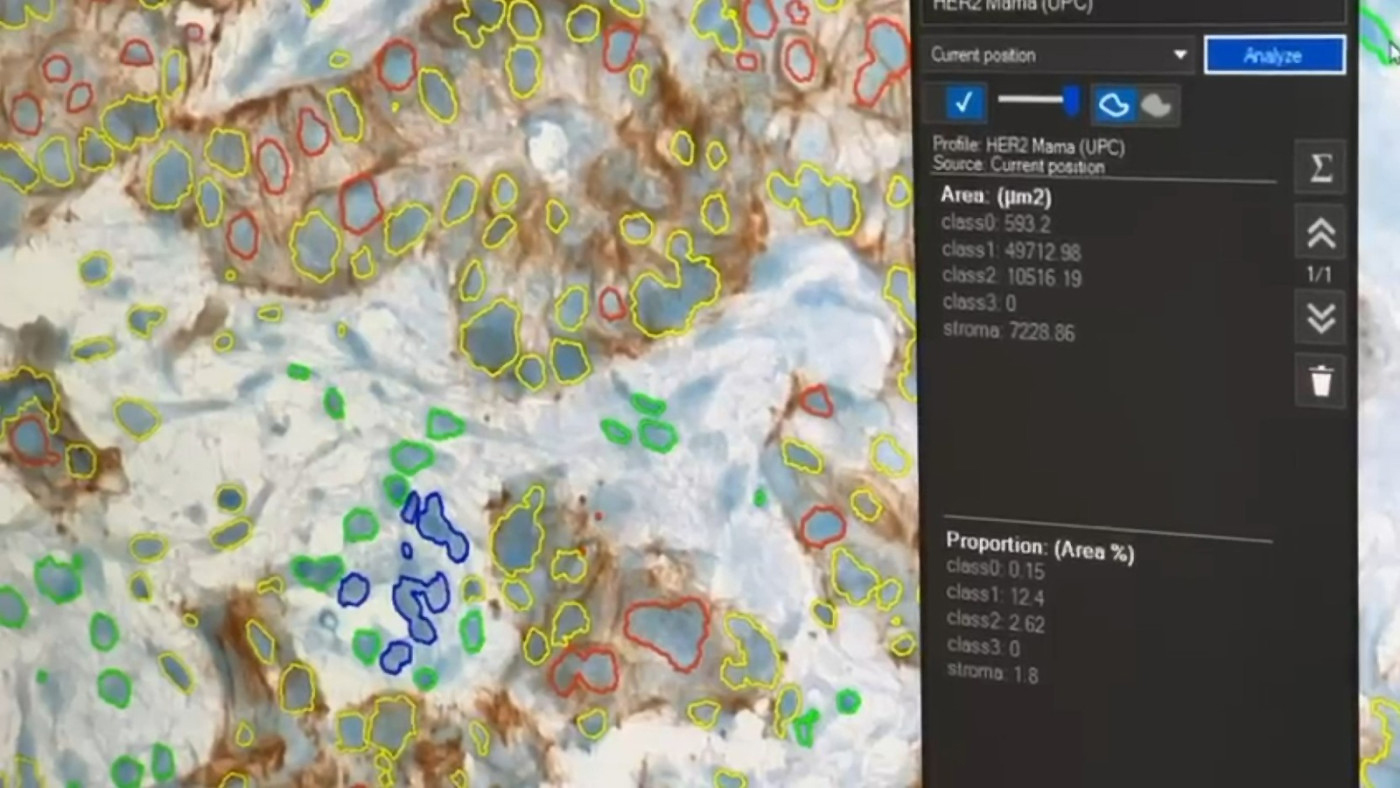Viewport: 1400px width, 788px height.
Task: Click the Sigma summary icon
Action: 1320,168
